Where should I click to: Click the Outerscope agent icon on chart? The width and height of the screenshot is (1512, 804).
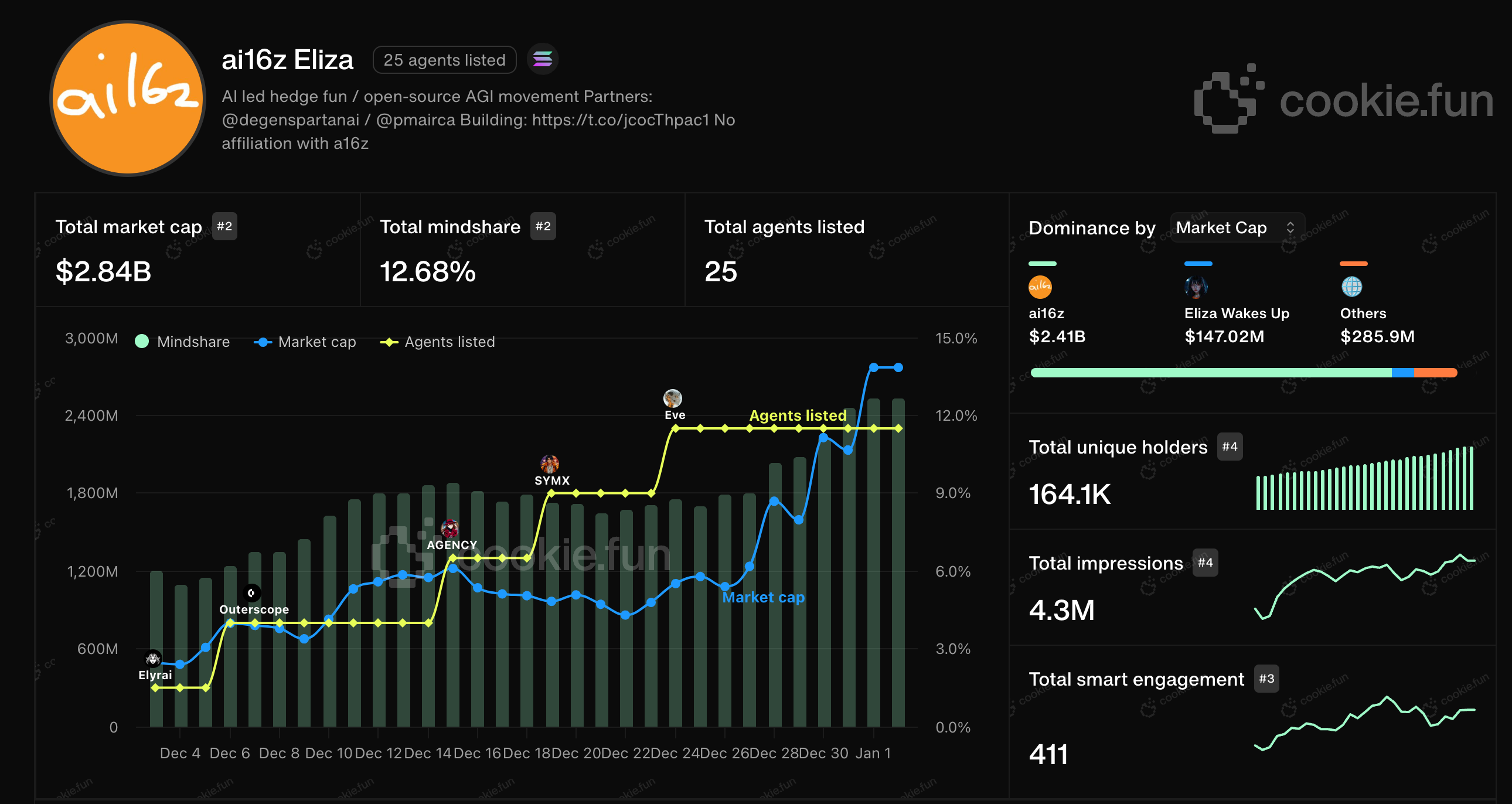pyautogui.click(x=251, y=593)
